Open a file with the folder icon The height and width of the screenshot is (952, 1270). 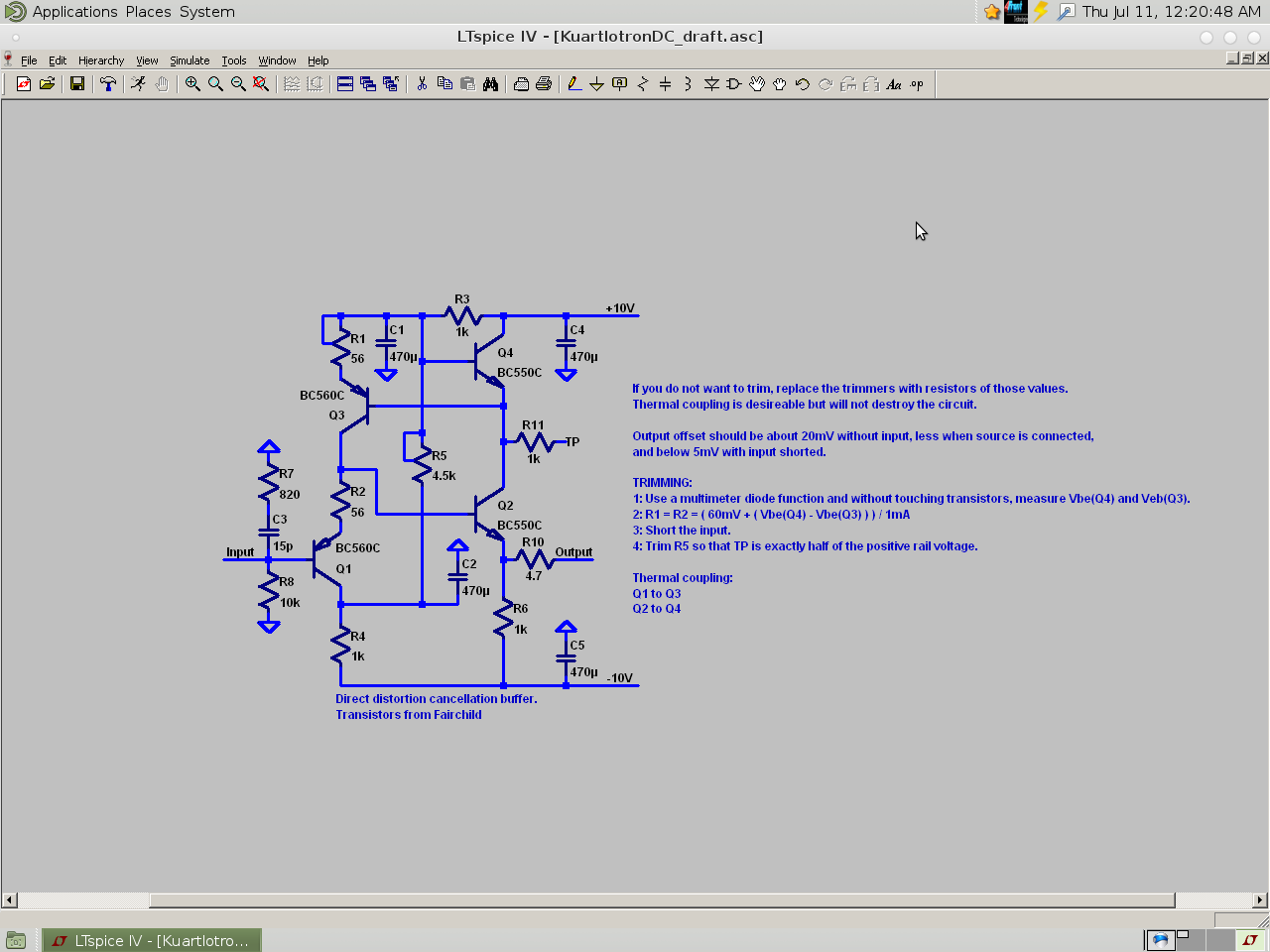coord(47,84)
